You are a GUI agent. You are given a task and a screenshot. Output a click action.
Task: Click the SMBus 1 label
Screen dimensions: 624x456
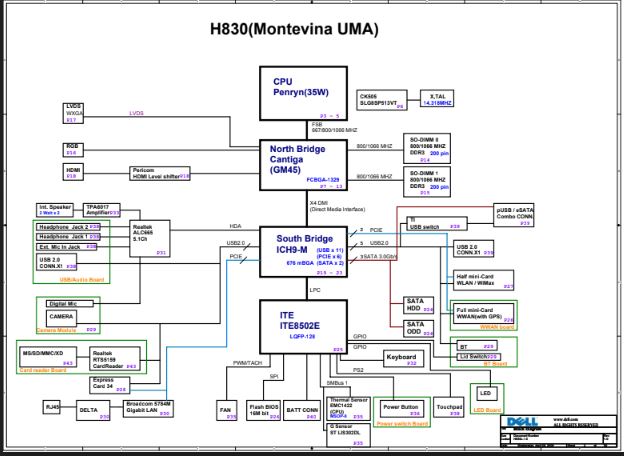(x=337, y=383)
